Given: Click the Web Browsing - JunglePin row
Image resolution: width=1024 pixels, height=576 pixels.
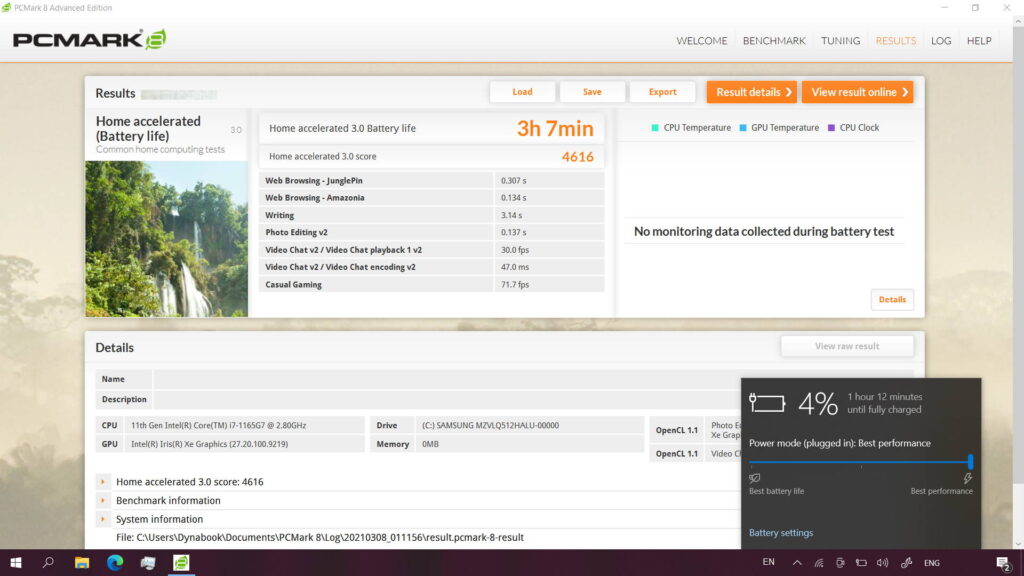Looking at the screenshot, I should tap(432, 180).
